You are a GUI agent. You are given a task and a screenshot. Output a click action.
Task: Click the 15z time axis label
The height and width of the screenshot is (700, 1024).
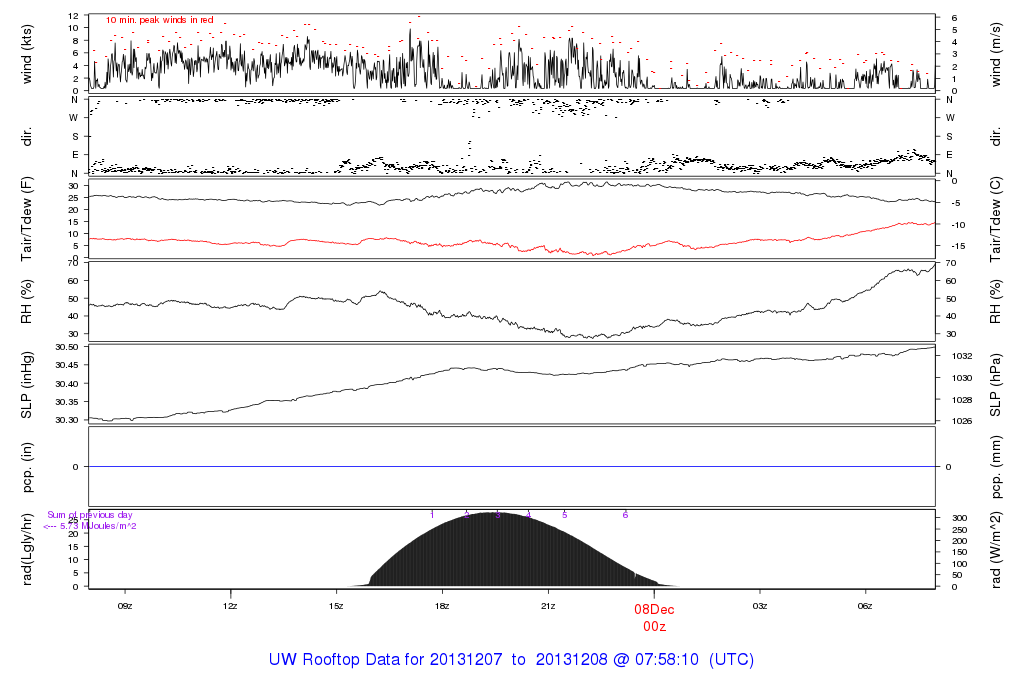[x=336, y=606]
